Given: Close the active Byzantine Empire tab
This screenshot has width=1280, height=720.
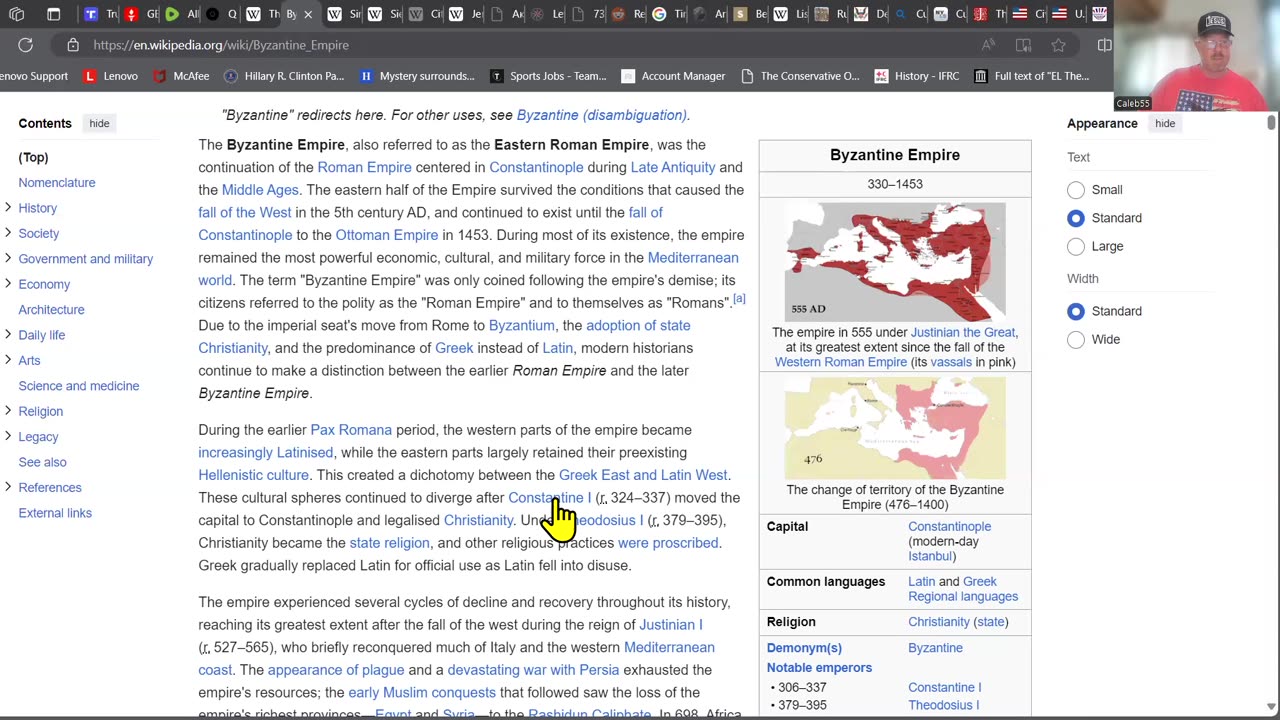Looking at the screenshot, I should click(x=308, y=14).
